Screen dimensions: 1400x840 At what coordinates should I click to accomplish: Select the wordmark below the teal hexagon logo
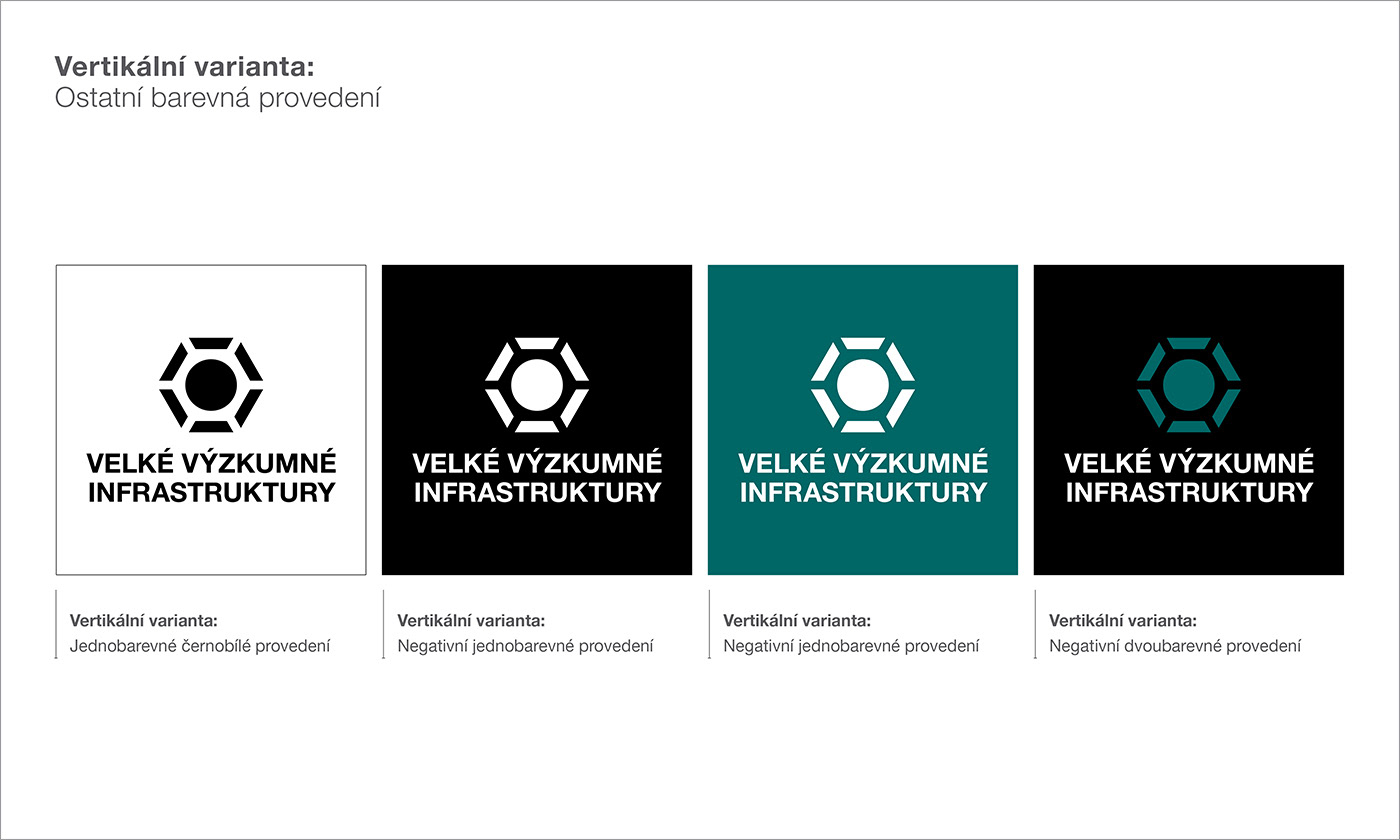(x=1189, y=477)
